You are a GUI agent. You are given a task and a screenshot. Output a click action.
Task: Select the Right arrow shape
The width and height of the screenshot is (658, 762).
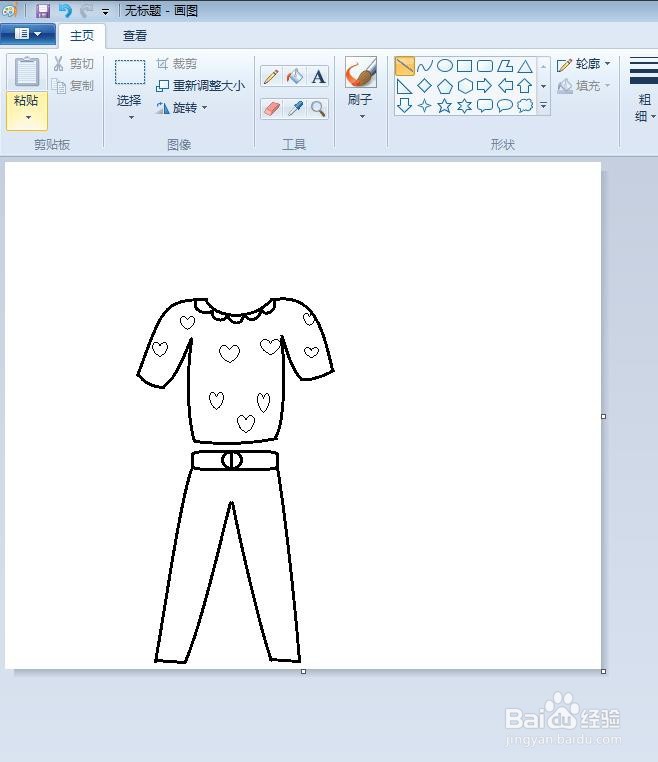coord(485,86)
